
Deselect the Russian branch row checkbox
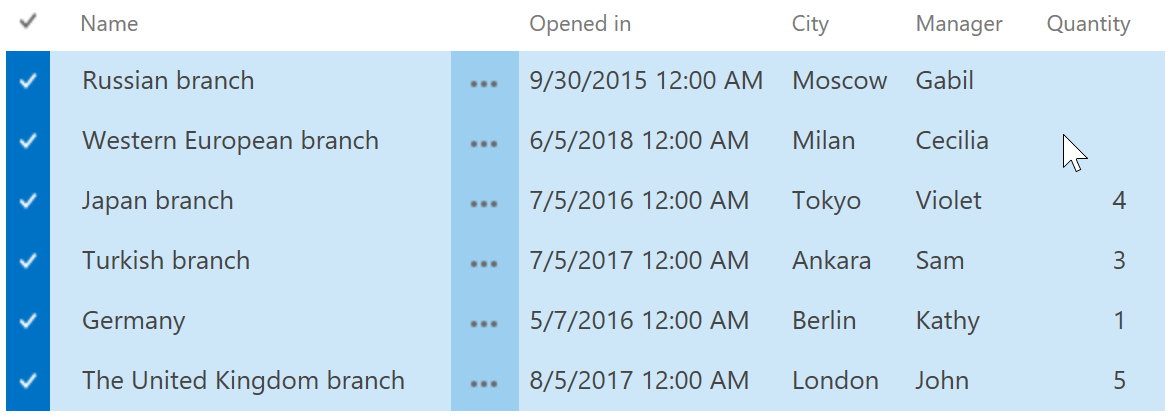coord(28,82)
